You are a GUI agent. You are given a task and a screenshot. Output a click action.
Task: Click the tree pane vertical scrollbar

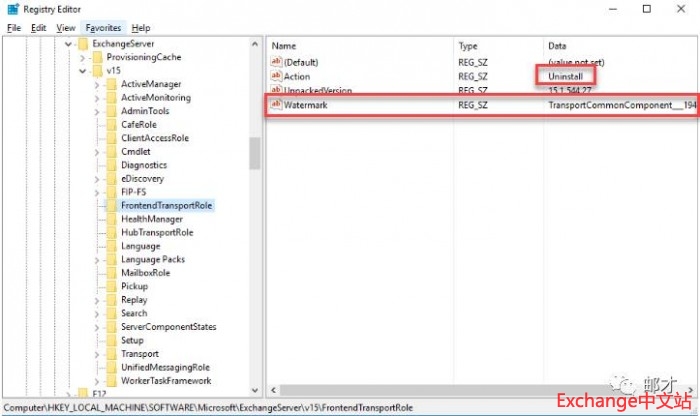[255, 154]
